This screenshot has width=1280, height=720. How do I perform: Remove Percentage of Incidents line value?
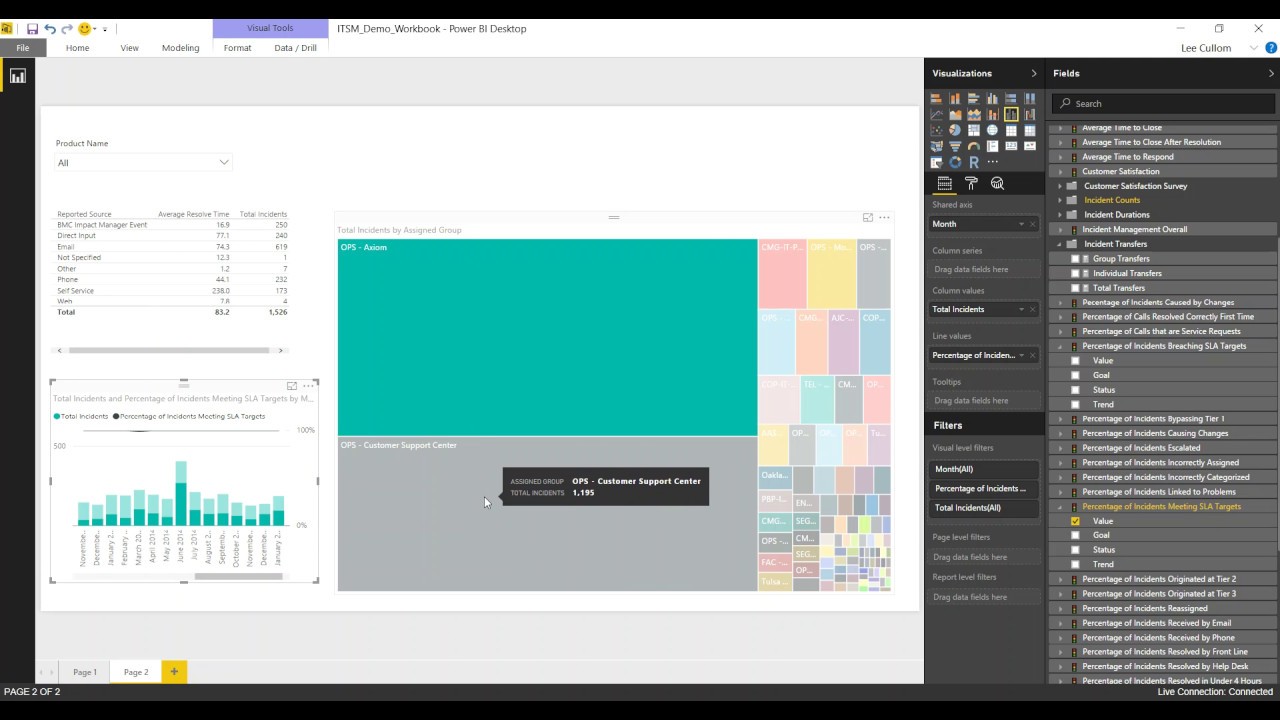[x=1033, y=355]
